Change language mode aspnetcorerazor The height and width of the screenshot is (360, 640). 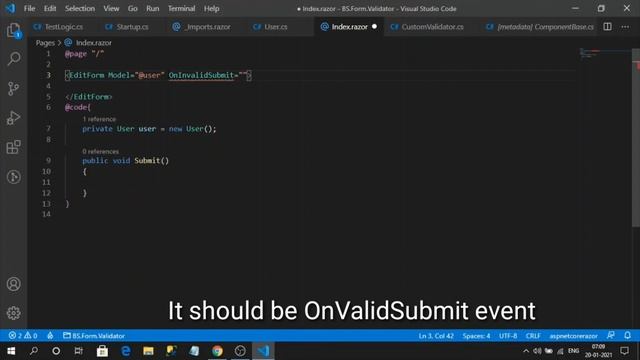573,336
